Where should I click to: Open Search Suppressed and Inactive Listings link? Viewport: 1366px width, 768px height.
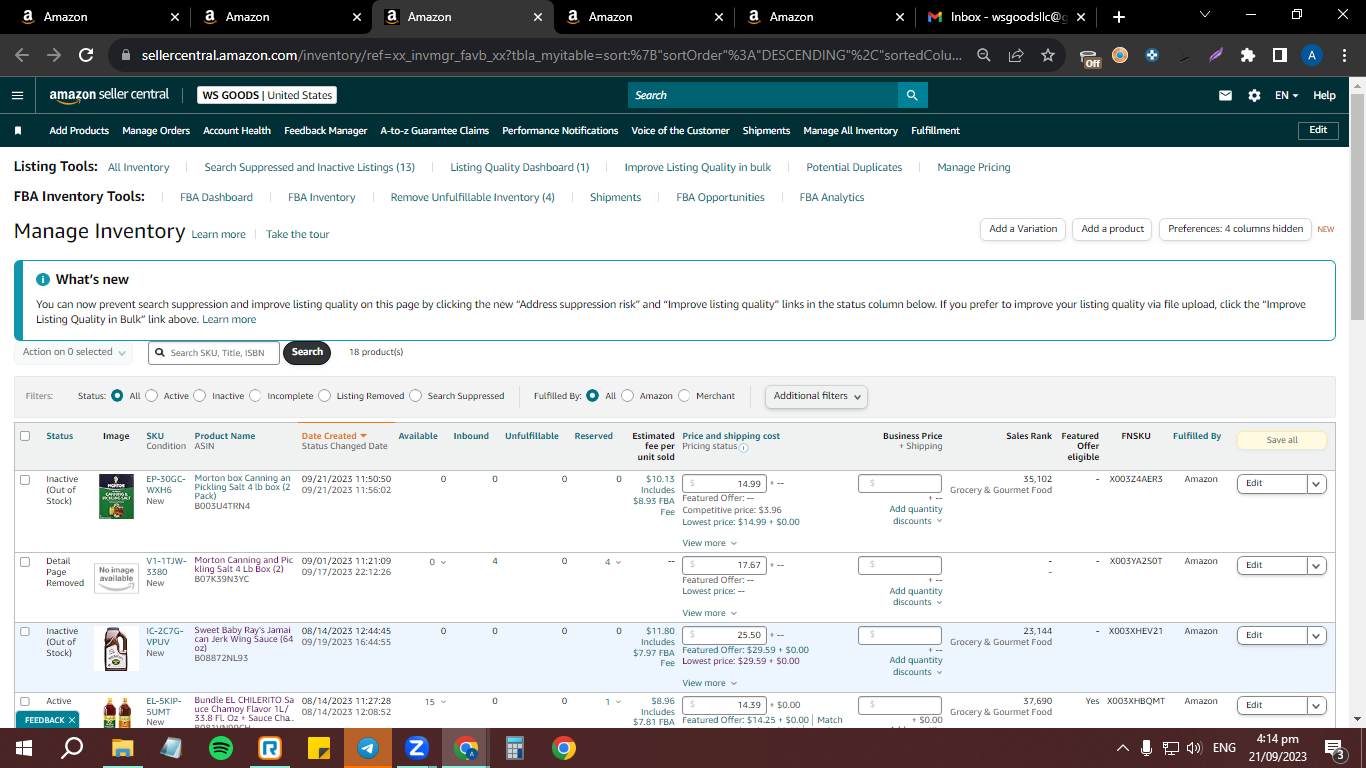[x=309, y=167]
